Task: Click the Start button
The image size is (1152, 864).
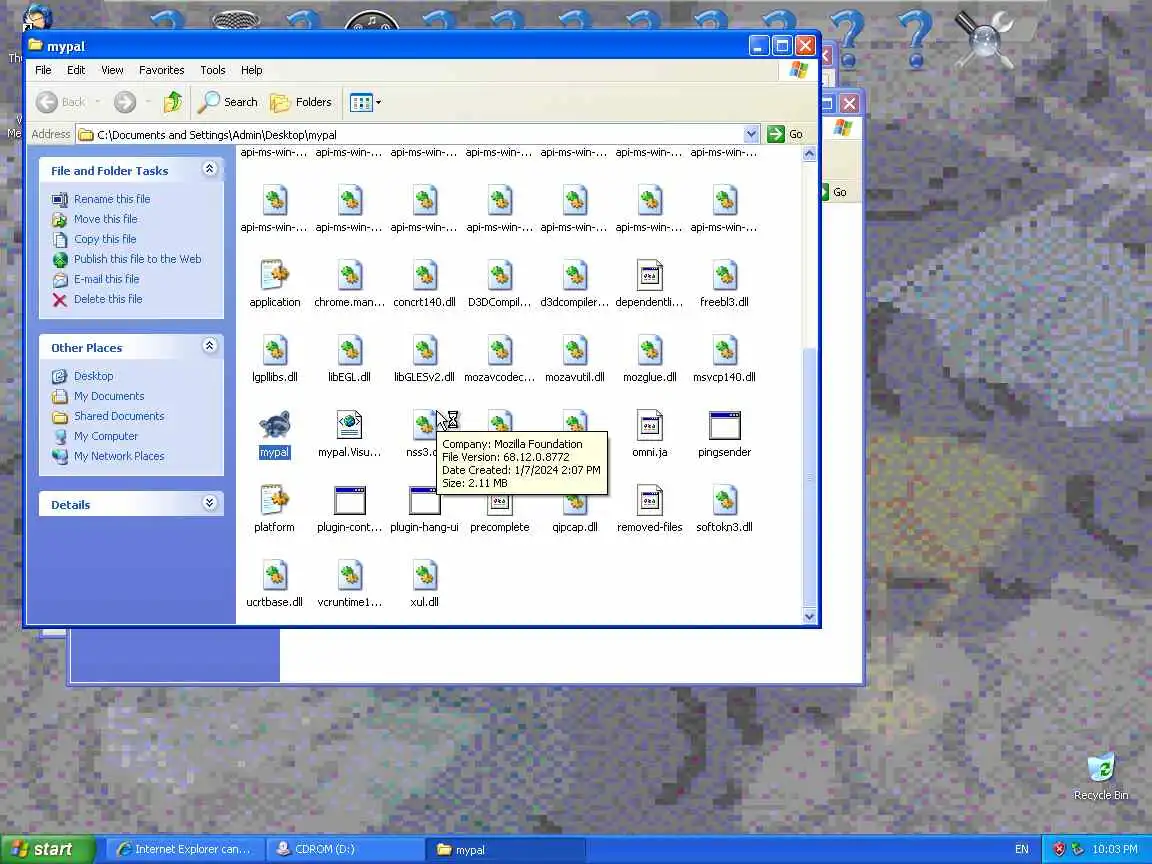Action: tap(47, 849)
